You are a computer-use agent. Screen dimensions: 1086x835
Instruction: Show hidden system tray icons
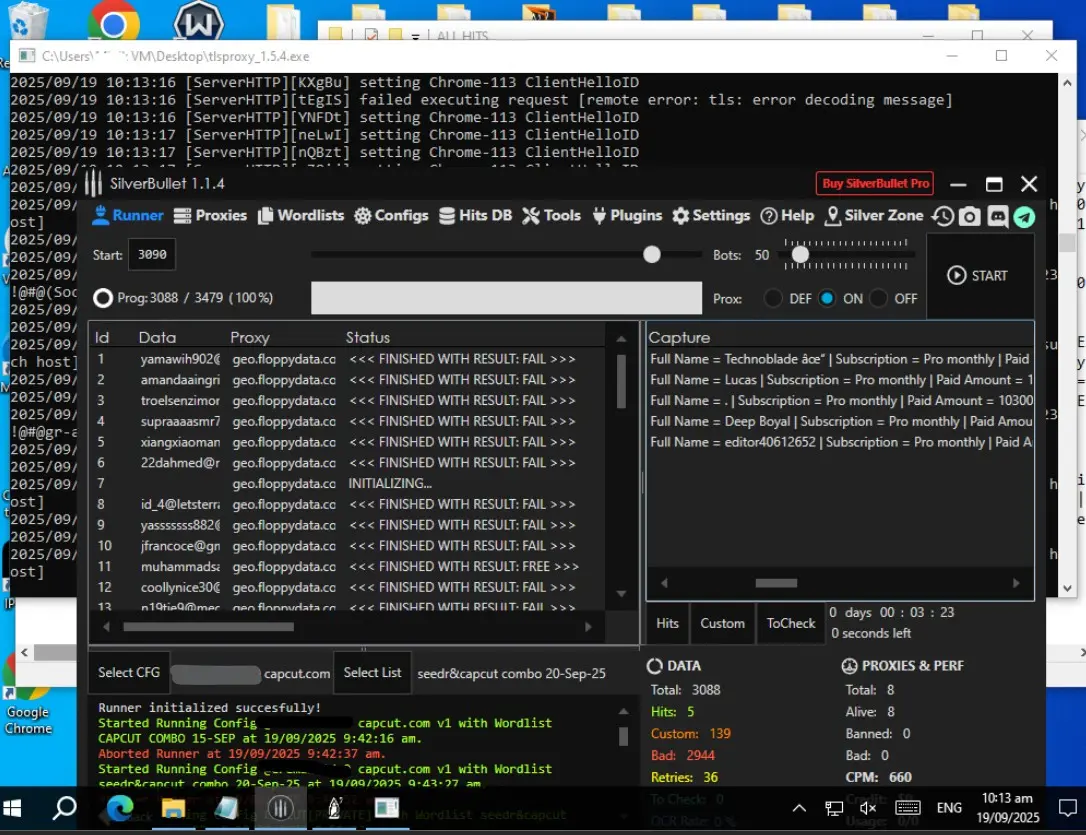799,808
